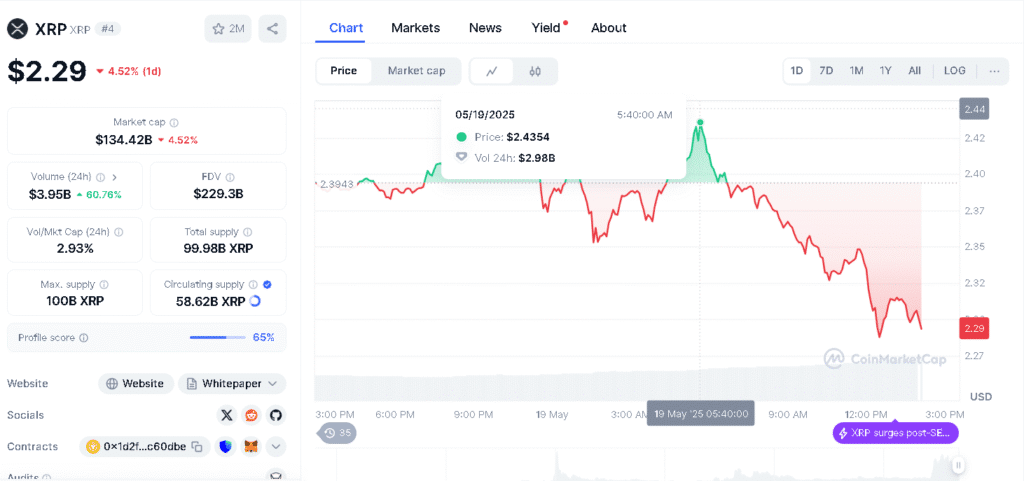Open Vol/Mkt Cap info tooltip icon
The width and height of the screenshot is (1024, 481).
pos(119,232)
